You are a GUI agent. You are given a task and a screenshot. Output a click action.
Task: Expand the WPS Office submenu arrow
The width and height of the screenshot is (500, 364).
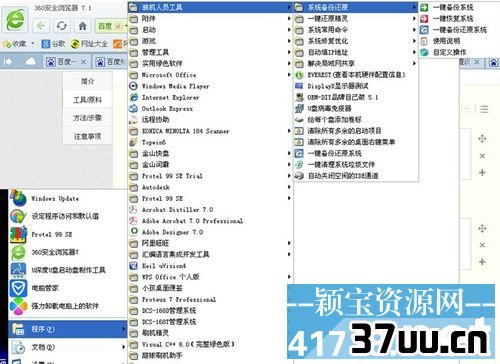(x=289, y=277)
